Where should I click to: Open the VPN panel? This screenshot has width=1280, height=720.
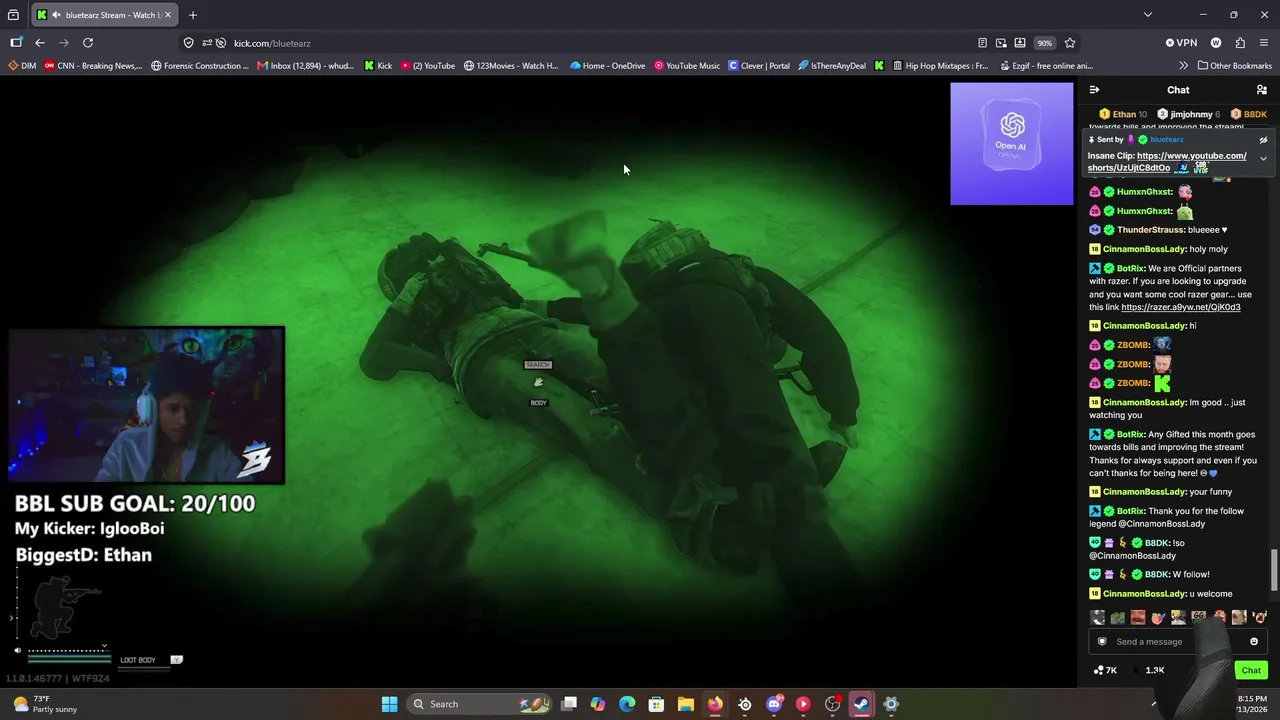point(1181,43)
